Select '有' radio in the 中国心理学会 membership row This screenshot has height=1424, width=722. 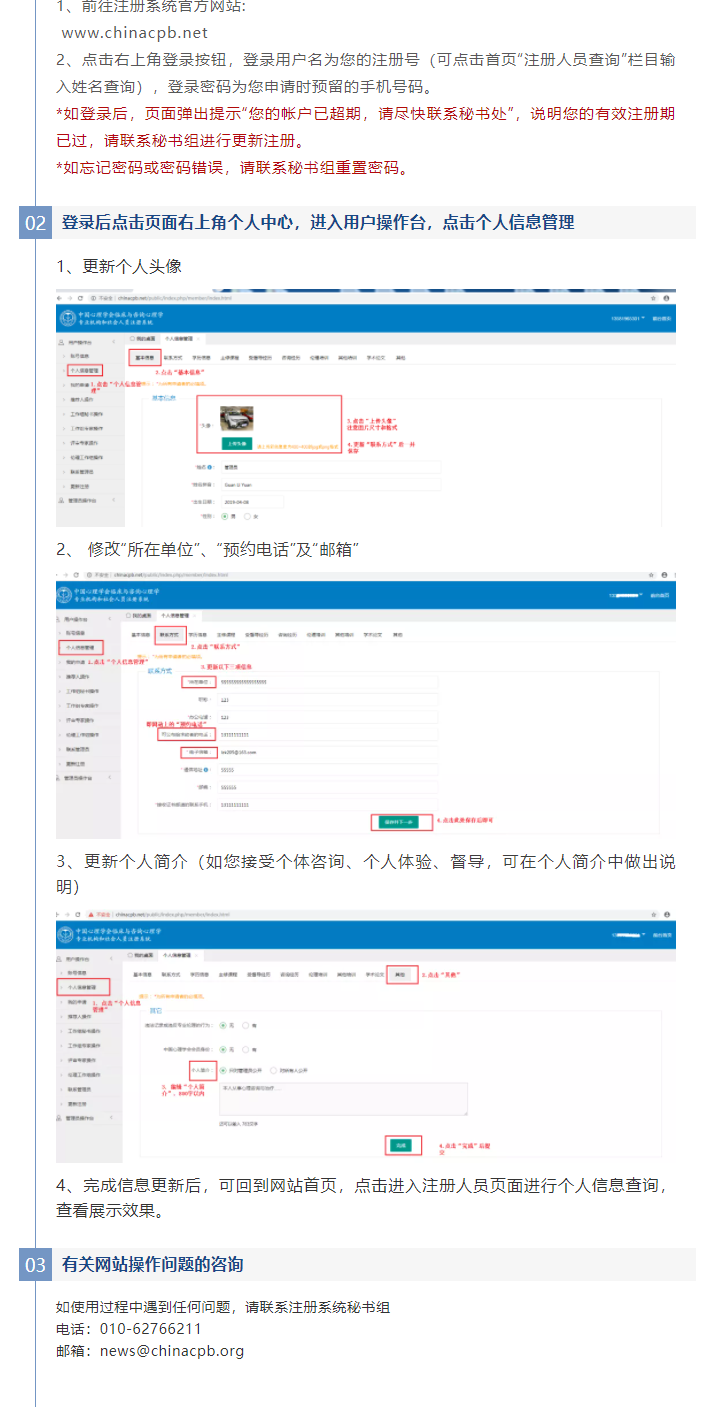coord(247,1048)
